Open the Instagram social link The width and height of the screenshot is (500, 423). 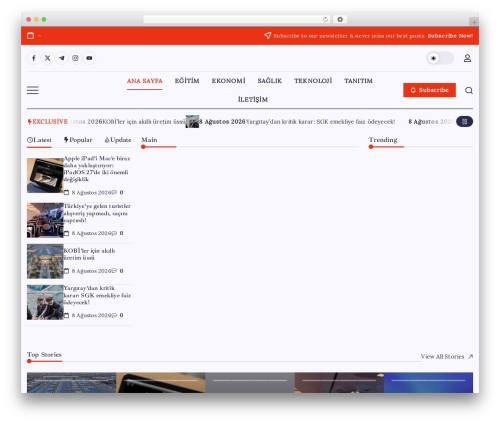tap(75, 58)
